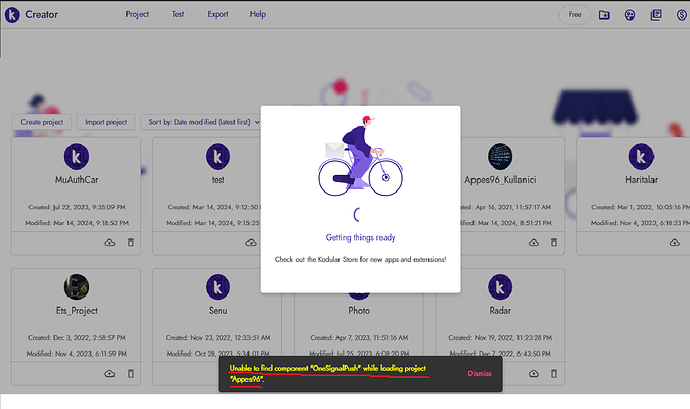Viewport: 690px width, 409px height.
Task: Click the Free plan badge
Action: (x=574, y=15)
